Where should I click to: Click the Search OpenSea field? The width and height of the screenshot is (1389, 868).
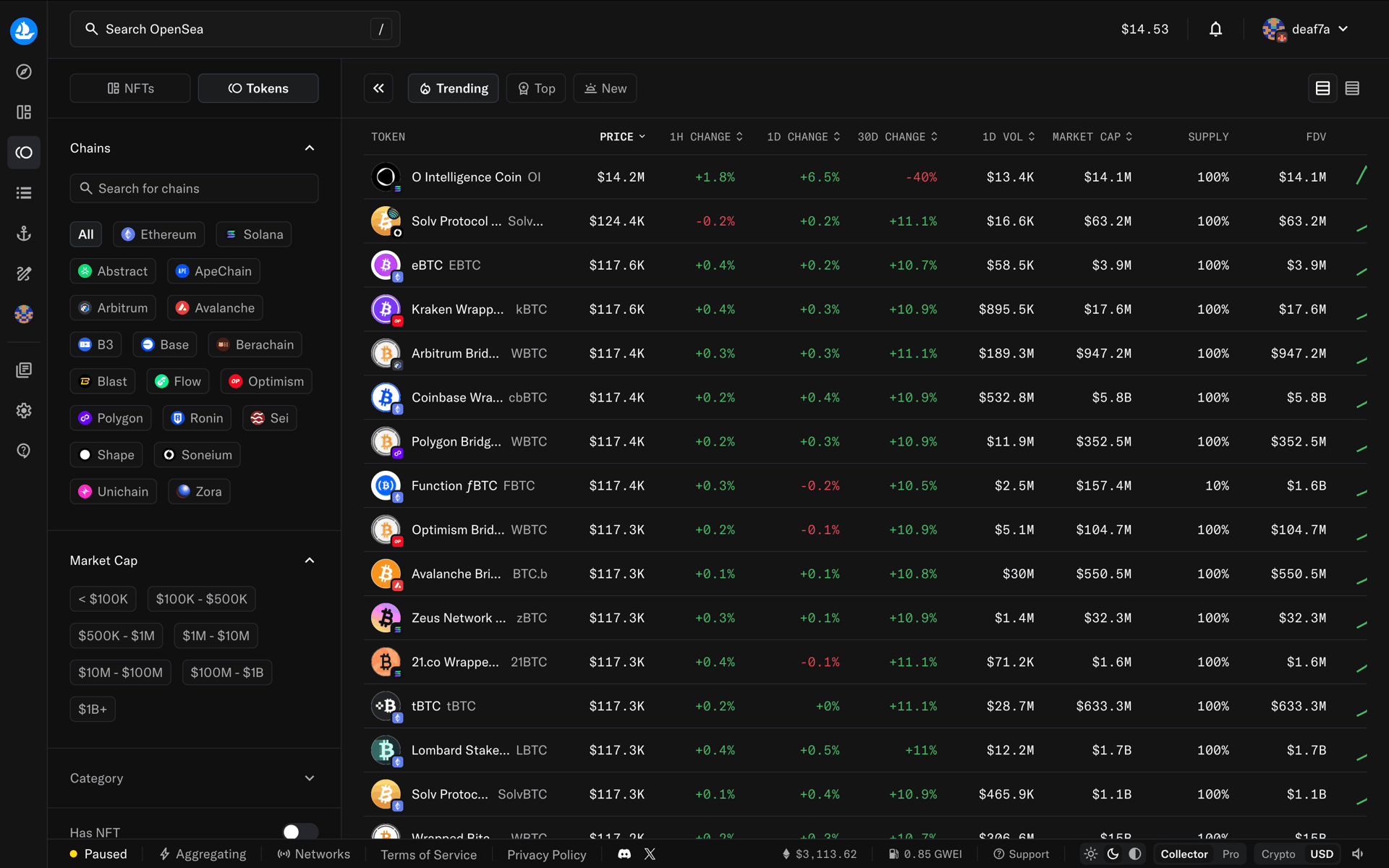pos(235,29)
